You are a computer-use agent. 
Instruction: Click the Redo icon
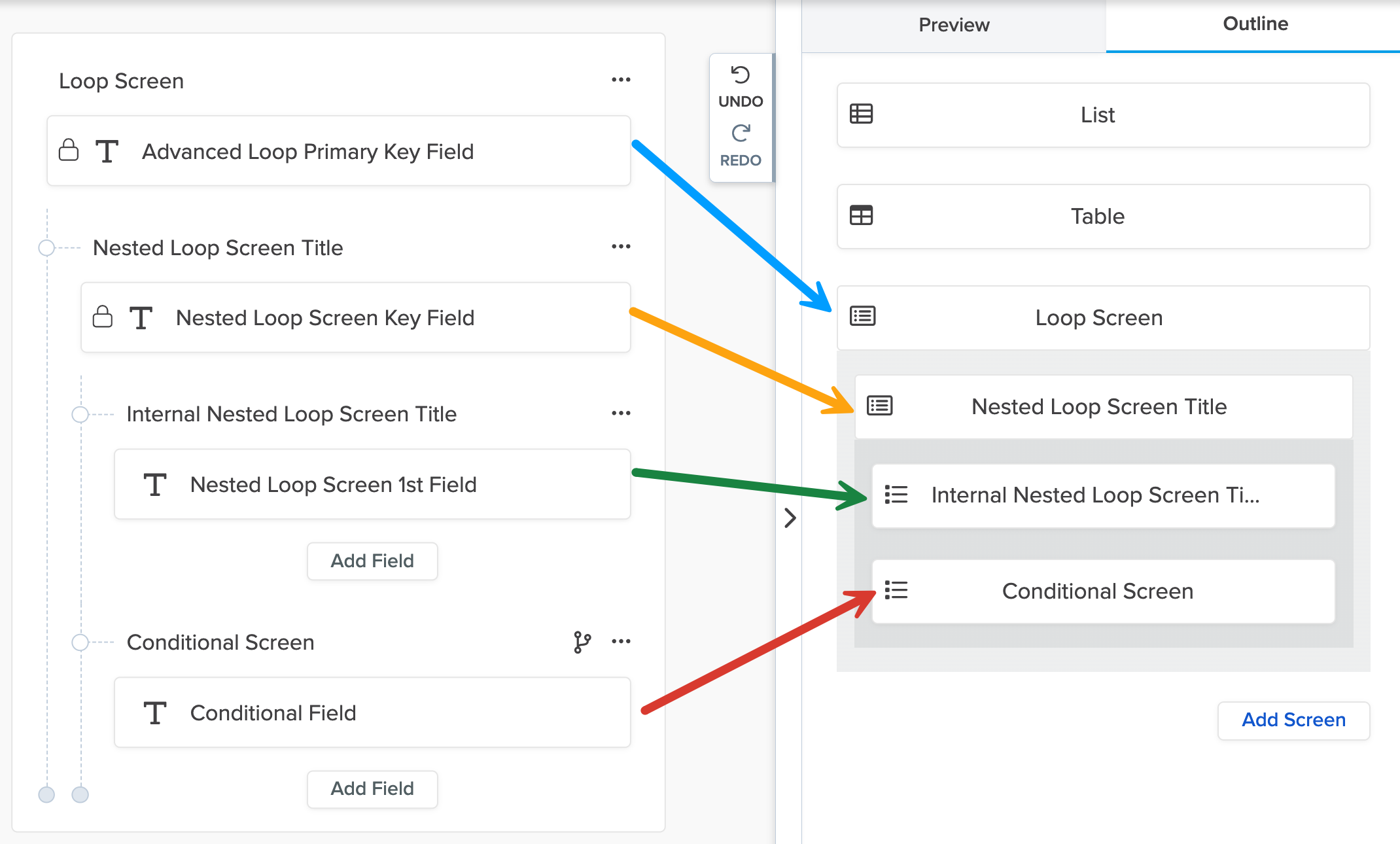[x=741, y=134]
